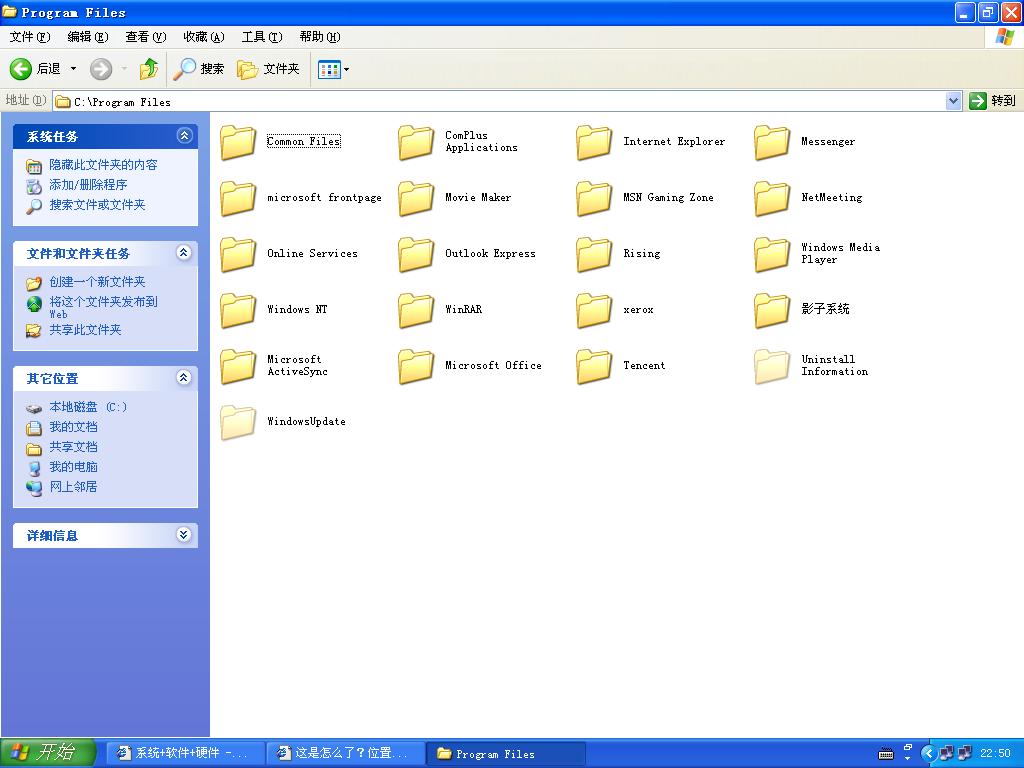Image resolution: width=1024 pixels, height=768 pixels.
Task: Collapse File and Folder Tasks (文件和文件夹任务) panel
Action: click(x=184, y=253)
